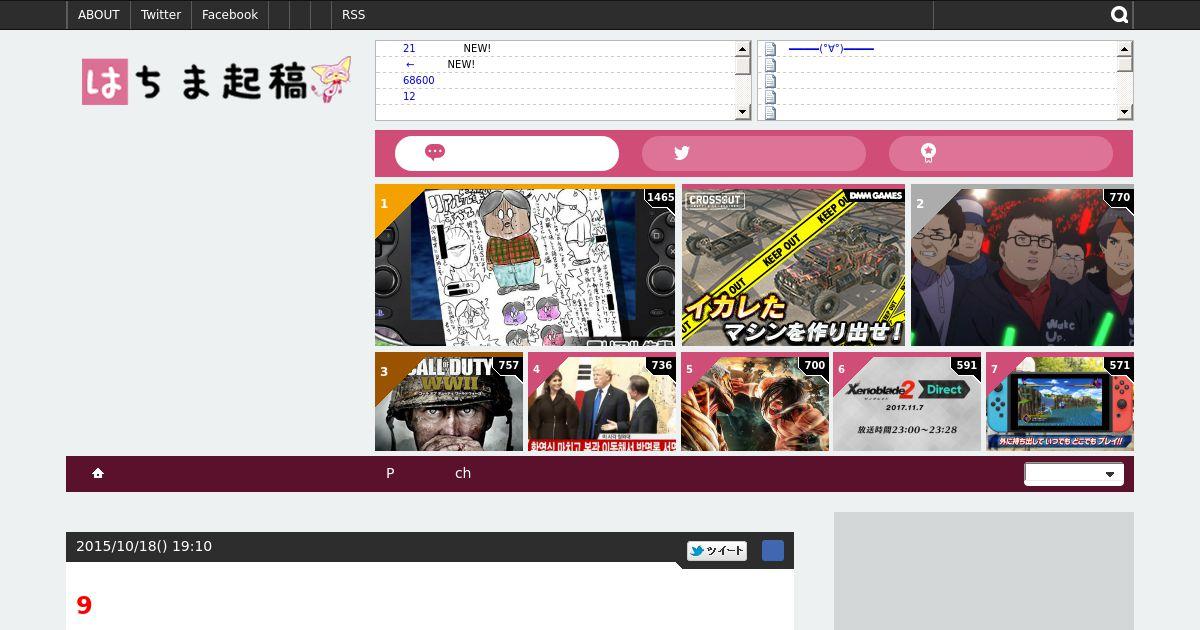Viewport: 1200px width, 630px height.
Task: Open the dropdown selector in maroon navigation bar
Action: (x=1074, y=474)
